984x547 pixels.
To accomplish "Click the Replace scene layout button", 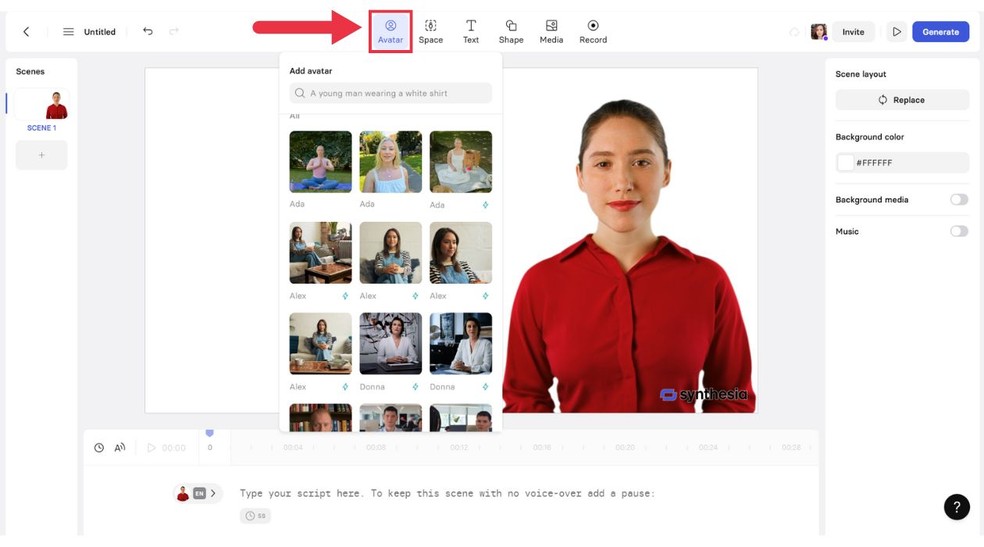I will click(x=902, y=100).
